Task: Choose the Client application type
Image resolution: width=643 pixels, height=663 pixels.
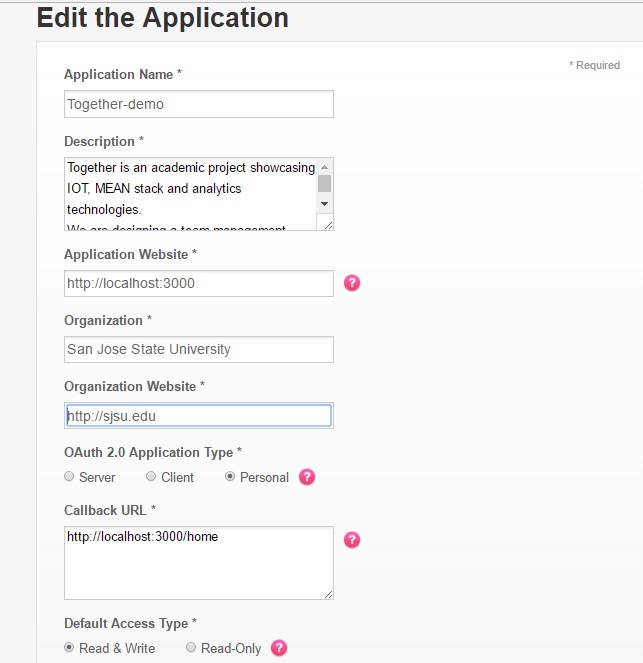Action: pyautogui.click(x=151, y=477)
